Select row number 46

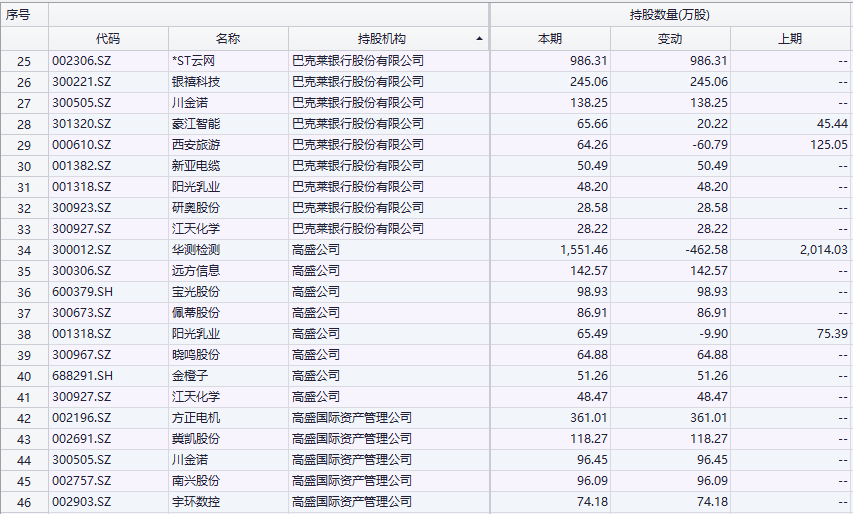(x=24, y=502)
